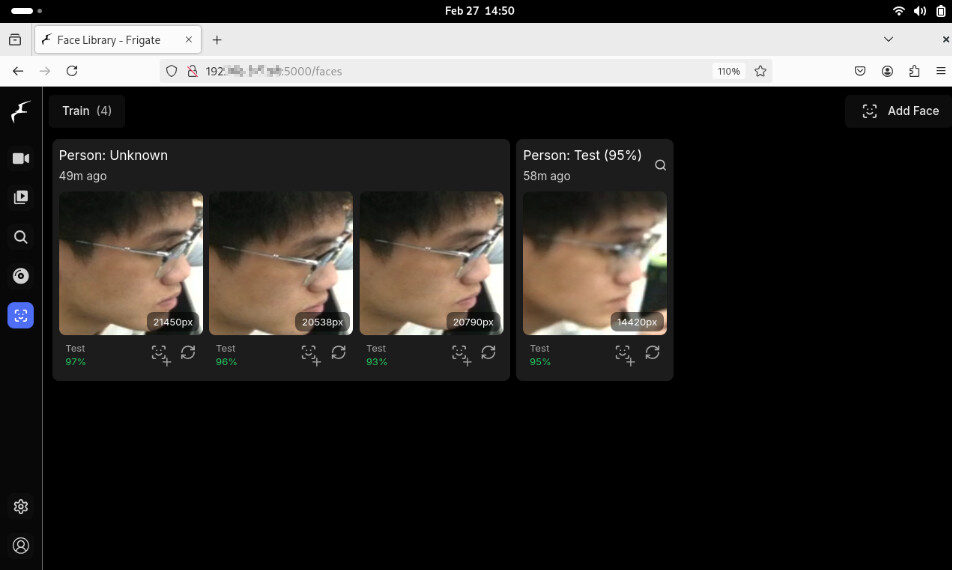Select the Face Library - Frigate tab

pos(108,40)
